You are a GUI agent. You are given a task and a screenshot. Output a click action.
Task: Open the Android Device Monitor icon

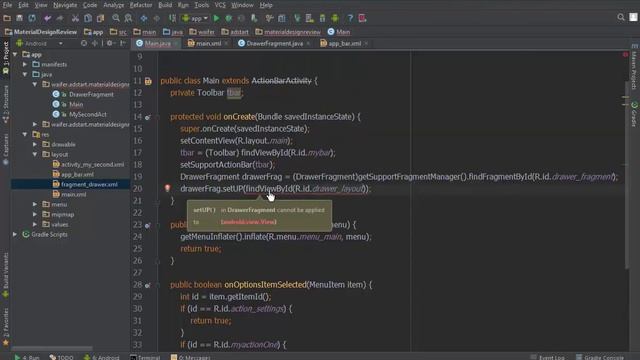pyautogui.click(x=335, y=18)
